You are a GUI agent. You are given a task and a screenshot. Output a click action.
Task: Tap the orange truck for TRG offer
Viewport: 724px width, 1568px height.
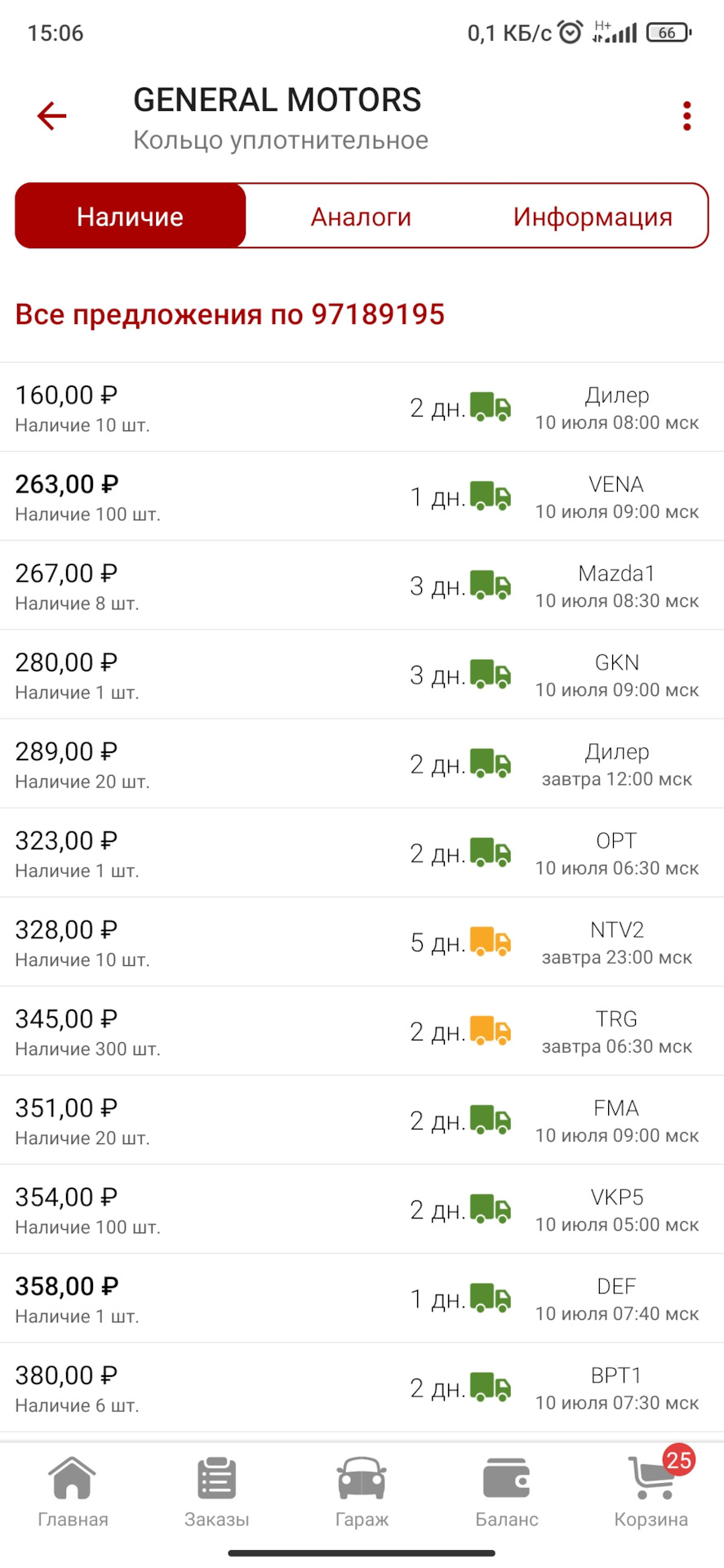click(491, 1031)
